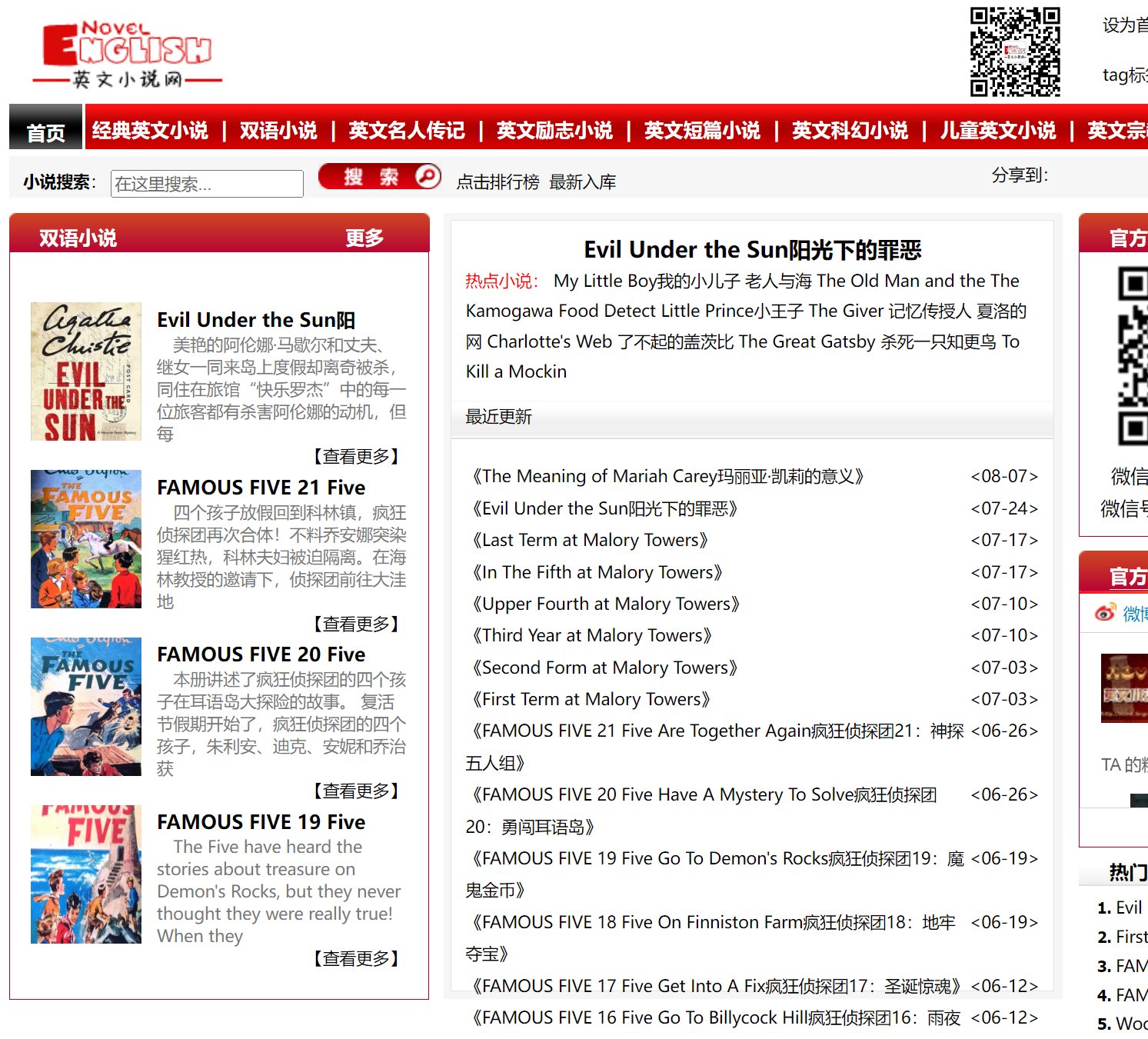The image size is (1148, 1039).
Task: Open the 英文短篇小说 category
Action: (x=702, y=131)
